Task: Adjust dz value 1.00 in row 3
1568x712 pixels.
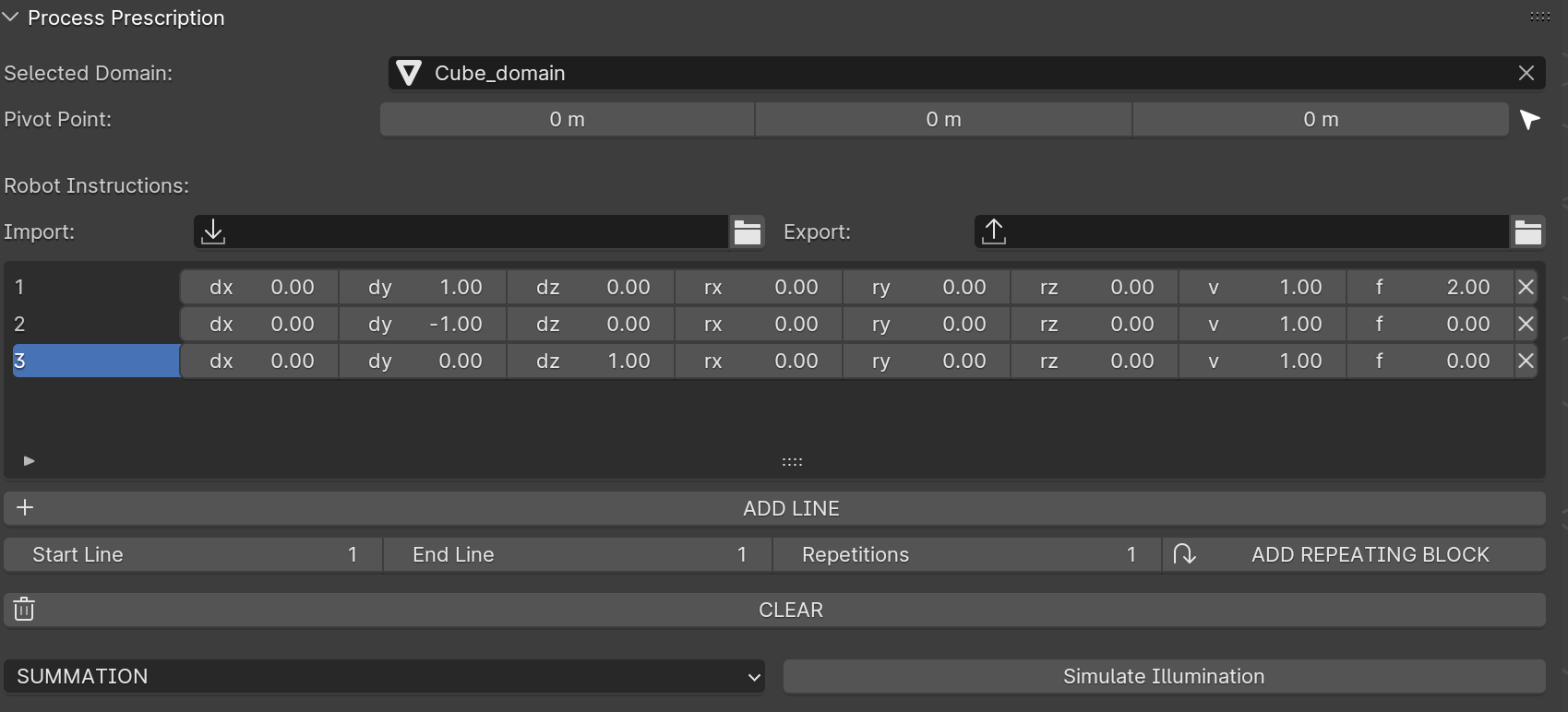Action: [591, 361]
